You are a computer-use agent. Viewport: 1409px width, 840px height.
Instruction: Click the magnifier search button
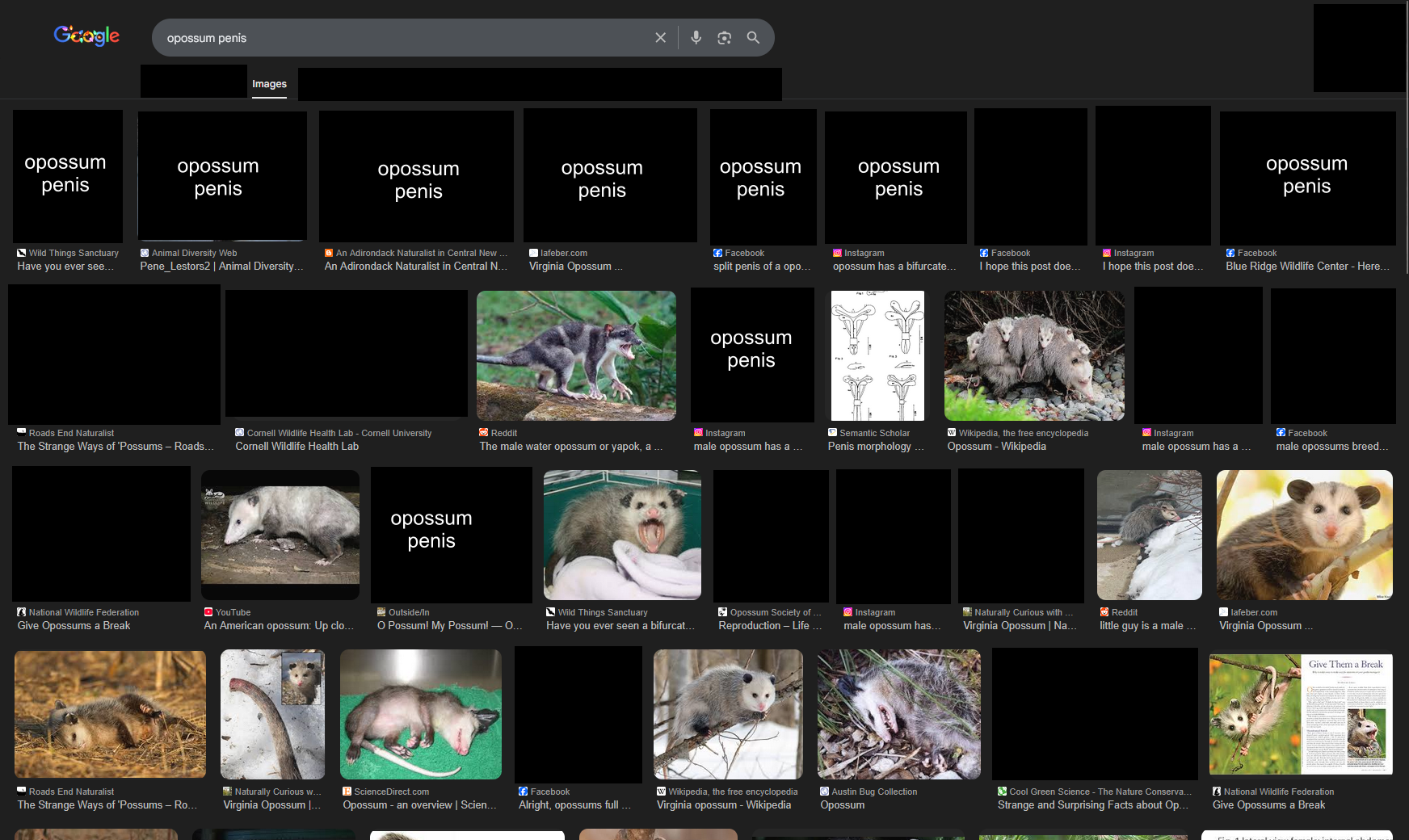(x=753, y=38)
